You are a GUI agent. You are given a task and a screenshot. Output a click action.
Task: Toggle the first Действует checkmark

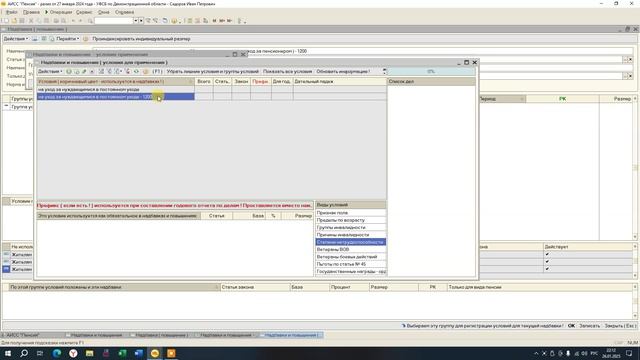[547, 254]
